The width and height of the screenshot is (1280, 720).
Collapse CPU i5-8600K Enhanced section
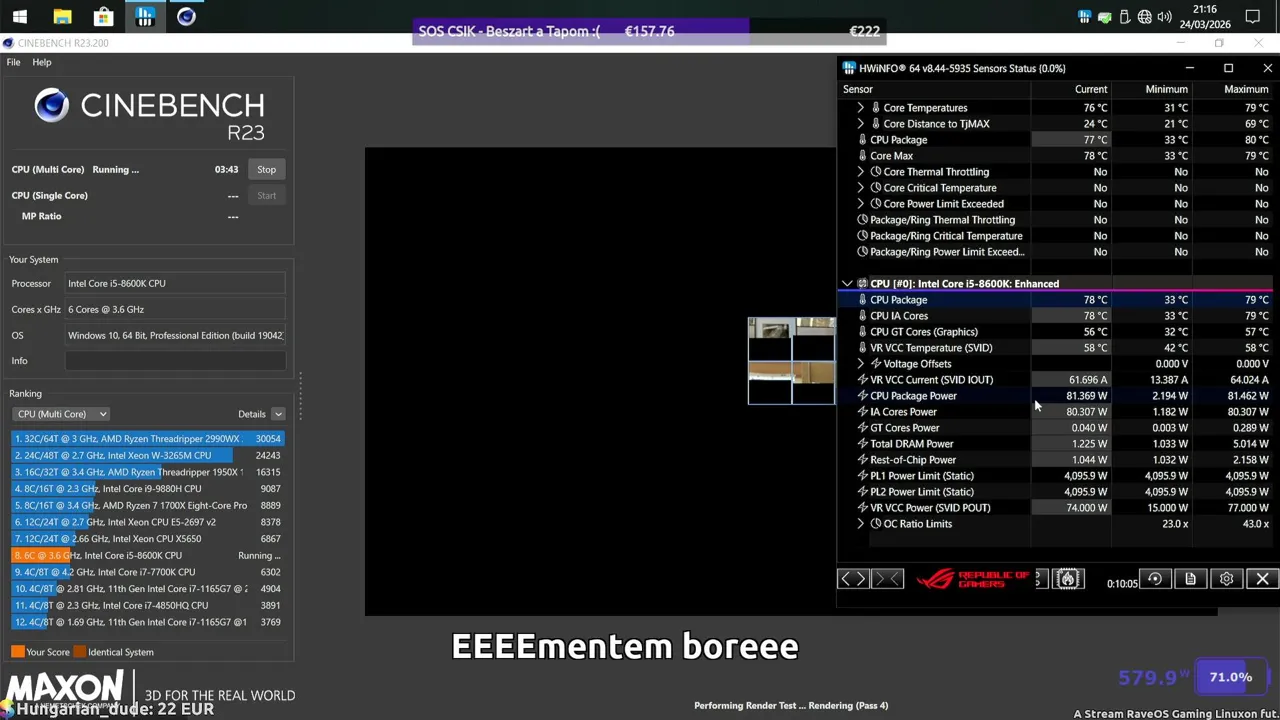847,284
